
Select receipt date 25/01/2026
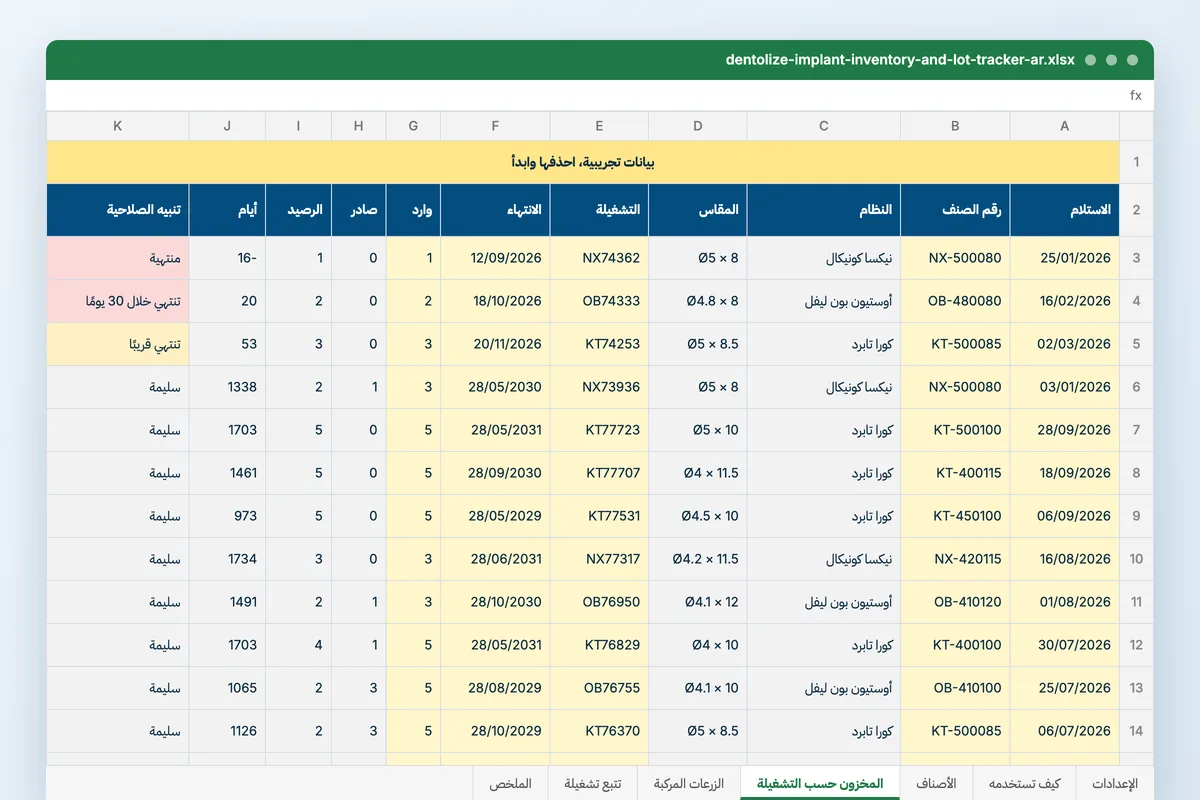tap(1064, 258)
